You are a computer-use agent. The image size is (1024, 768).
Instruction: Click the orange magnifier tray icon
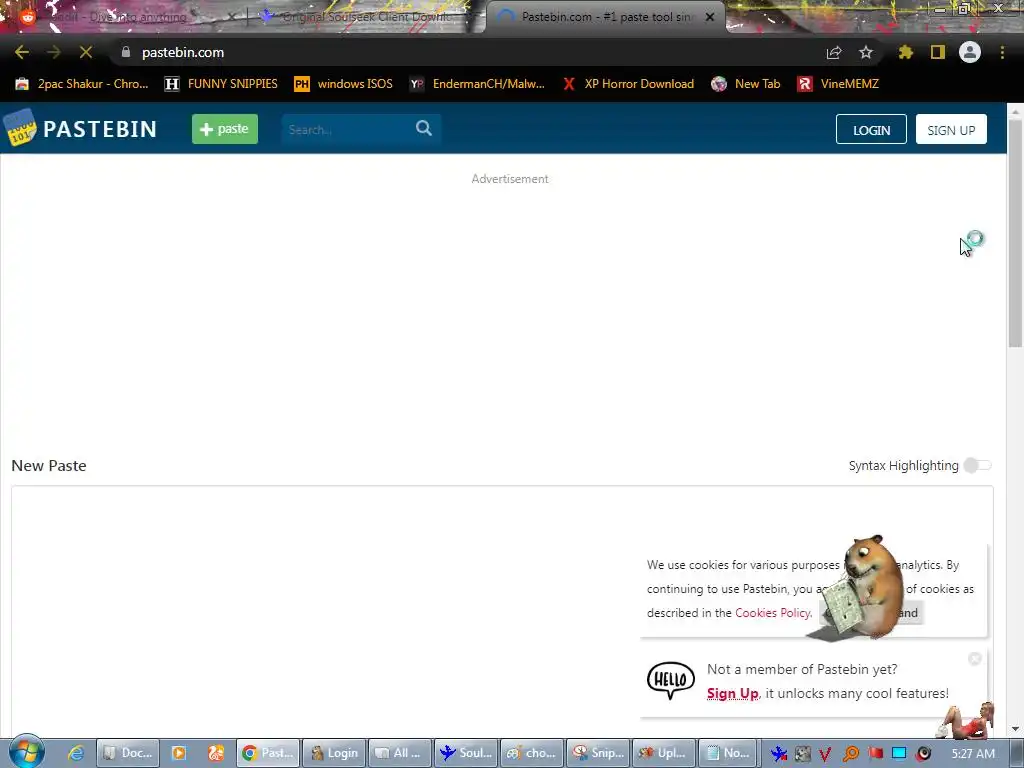pos(851,754)
